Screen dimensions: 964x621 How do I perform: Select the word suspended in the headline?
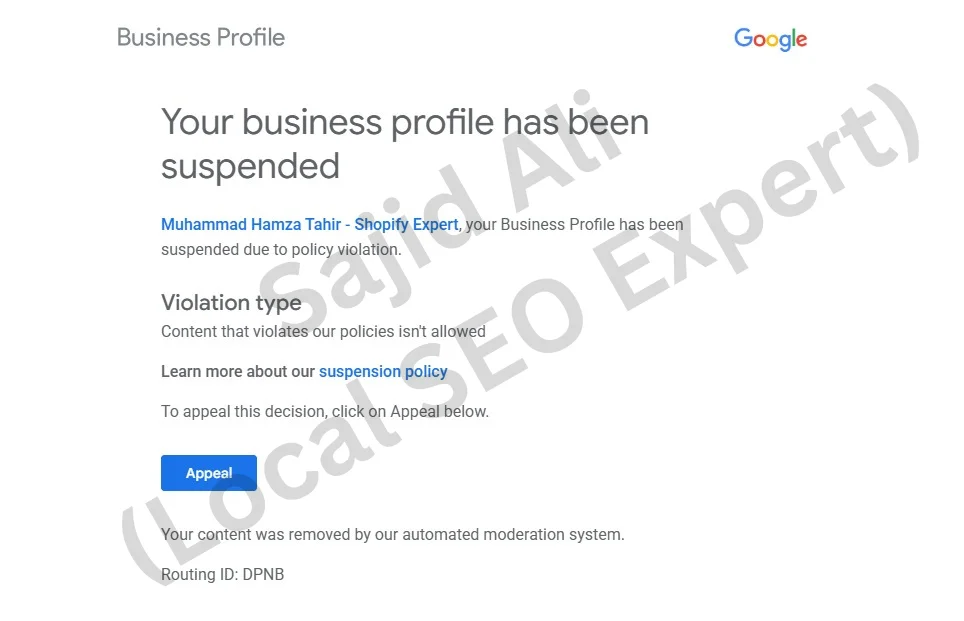coord(249,166)
